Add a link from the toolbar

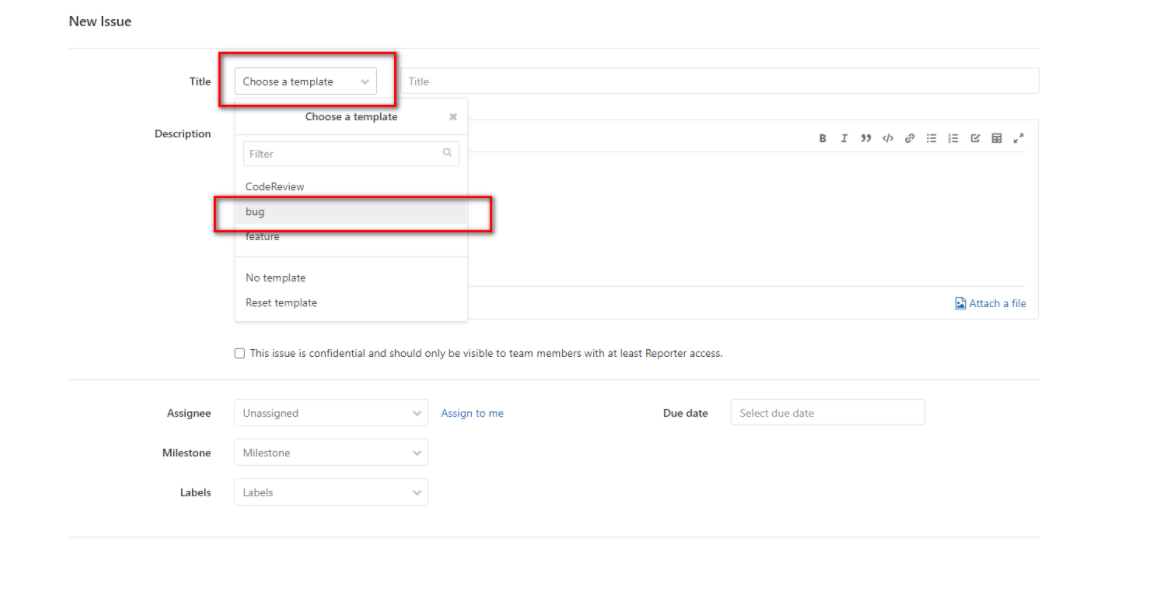(x=910, y=138)
